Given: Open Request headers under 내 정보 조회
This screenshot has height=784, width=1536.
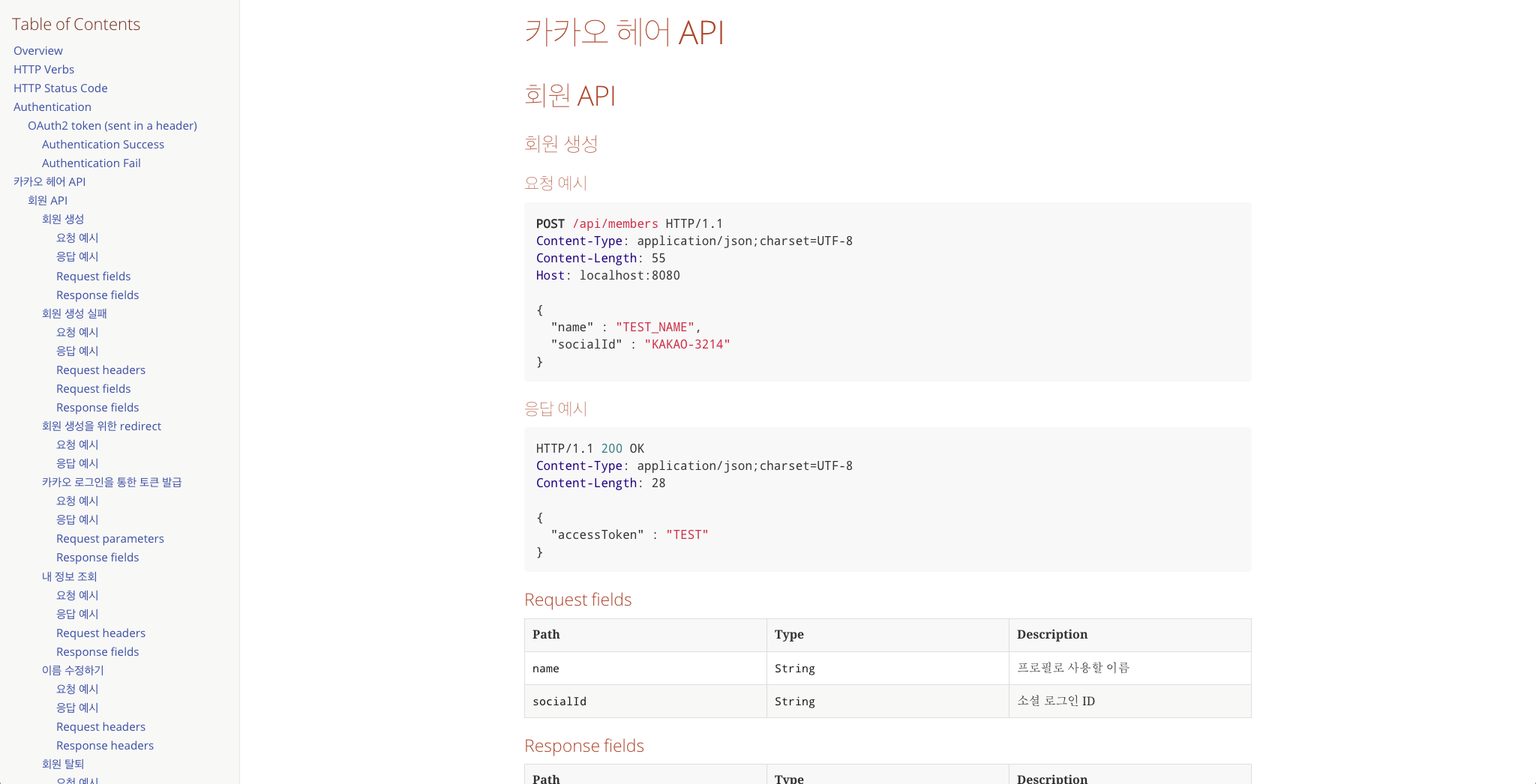Looking at the screenshot, I should (x=101, y=633).
